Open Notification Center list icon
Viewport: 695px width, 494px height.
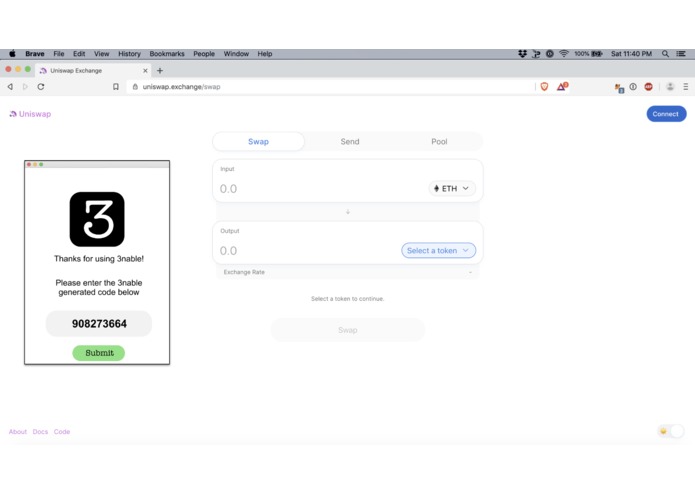coord(681,54)
